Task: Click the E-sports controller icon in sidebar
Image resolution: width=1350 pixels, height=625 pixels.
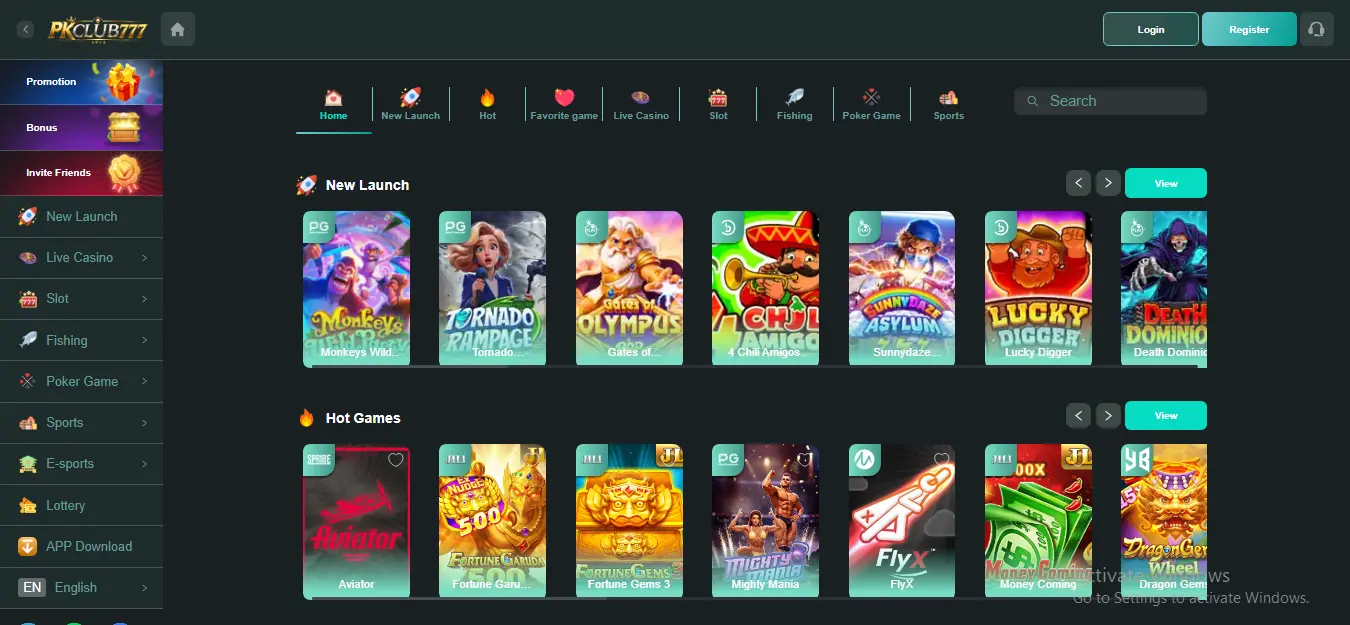Action: coord(28,464)
